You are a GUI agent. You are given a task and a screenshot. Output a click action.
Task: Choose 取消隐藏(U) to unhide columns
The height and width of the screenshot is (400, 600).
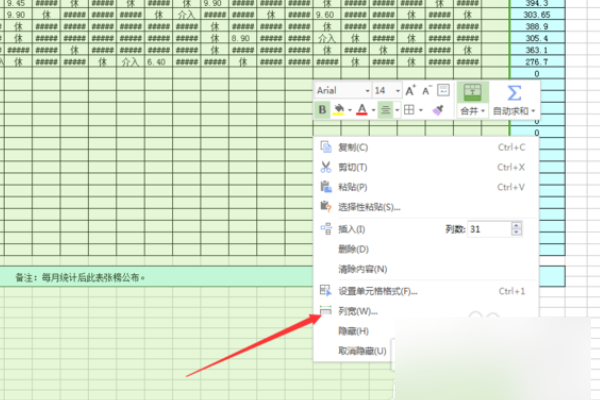click(362, 351)
